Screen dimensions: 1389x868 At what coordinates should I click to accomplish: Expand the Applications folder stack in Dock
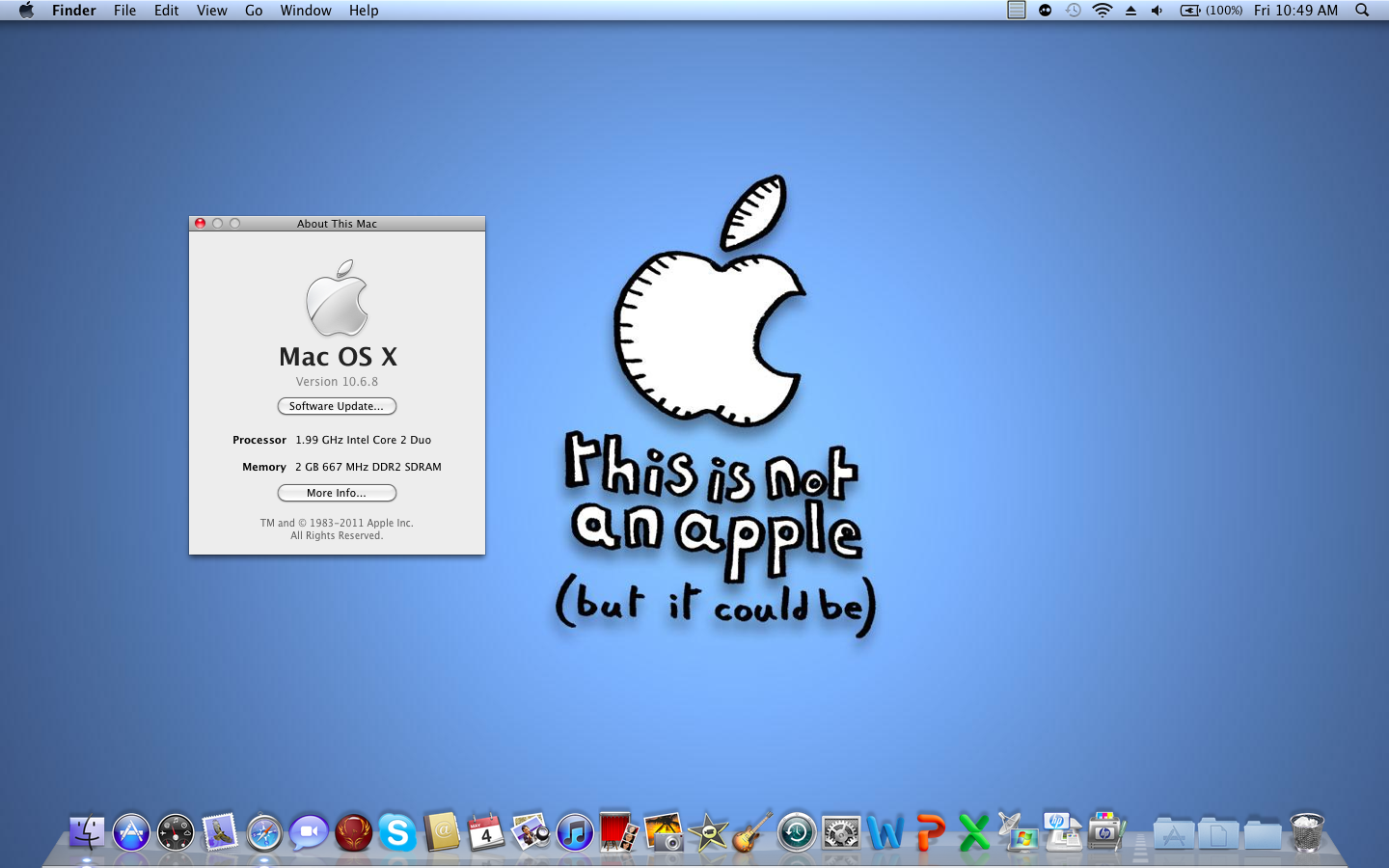pos(1174,833)
